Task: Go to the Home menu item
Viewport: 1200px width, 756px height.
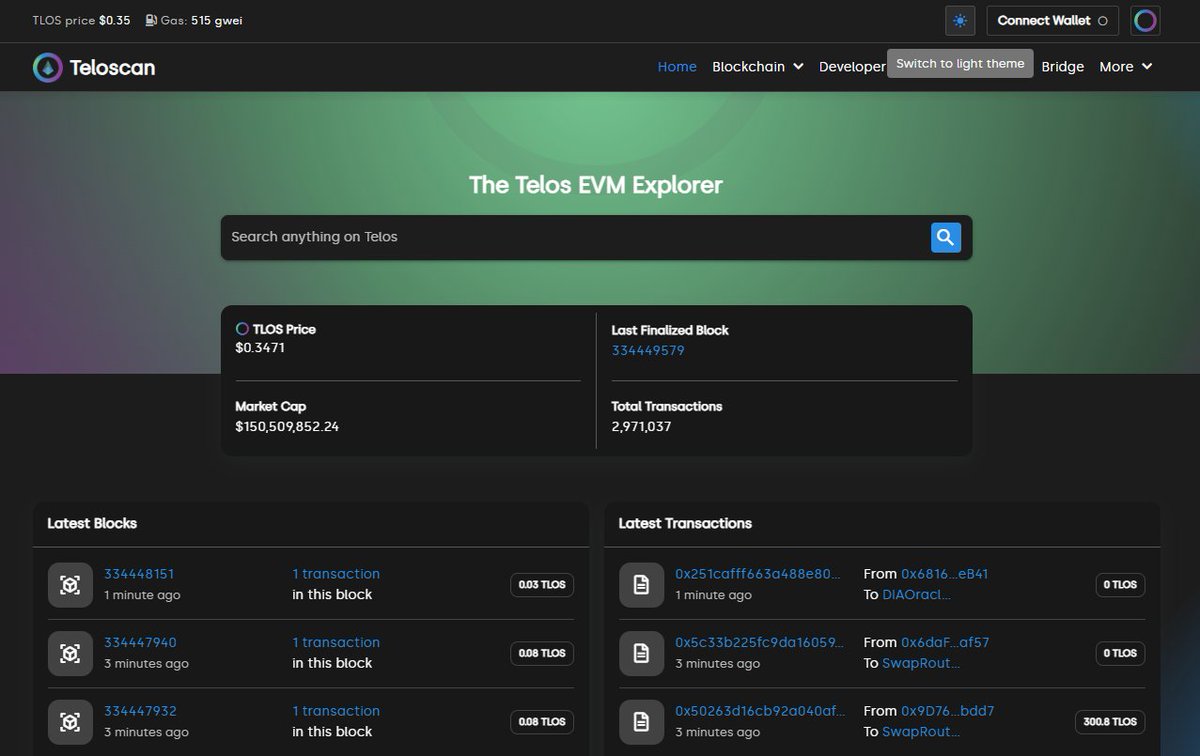Action: (677, 67)
